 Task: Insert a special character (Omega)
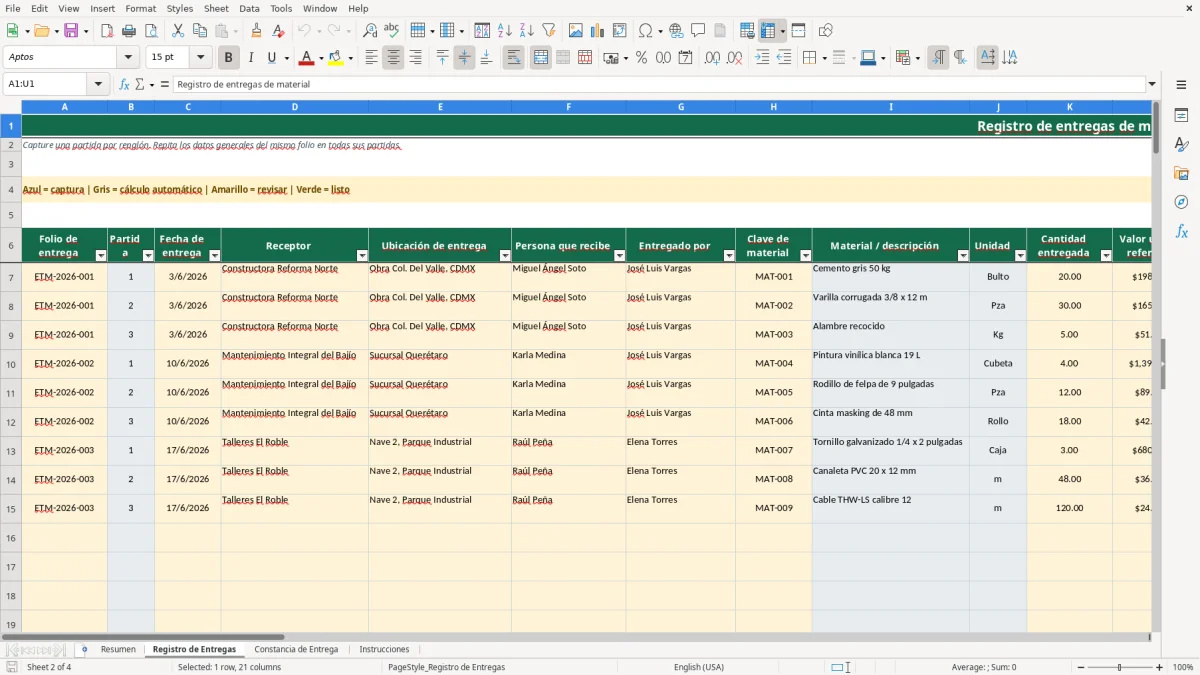tap(644, 31)
